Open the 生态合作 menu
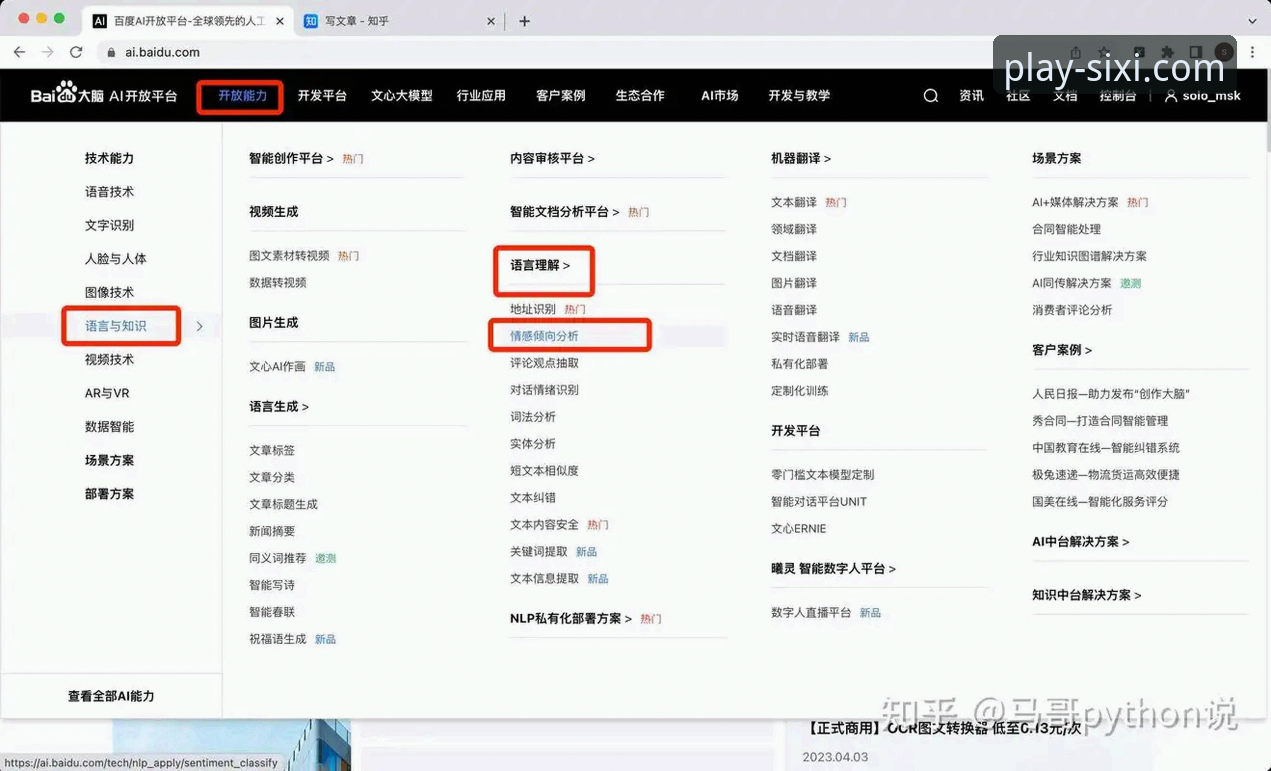The image size is (1271, 771). tap(640, 96)
